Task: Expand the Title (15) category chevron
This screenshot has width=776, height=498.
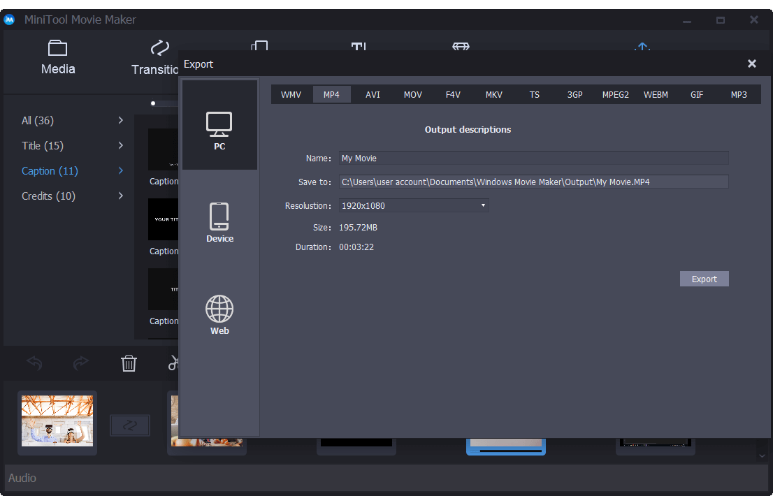Action: click(x=121, y=146)
